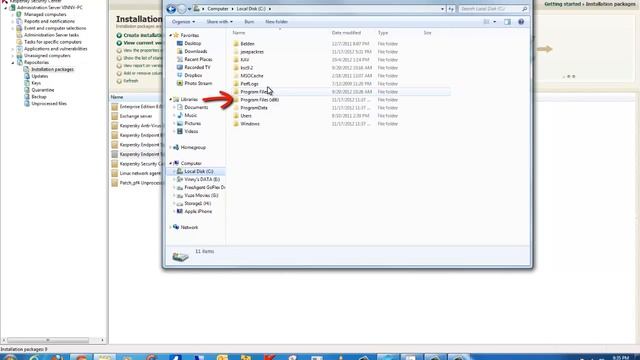Sort the file list by the Name column
Screen dimensions: 640x360
click(239, 33)
